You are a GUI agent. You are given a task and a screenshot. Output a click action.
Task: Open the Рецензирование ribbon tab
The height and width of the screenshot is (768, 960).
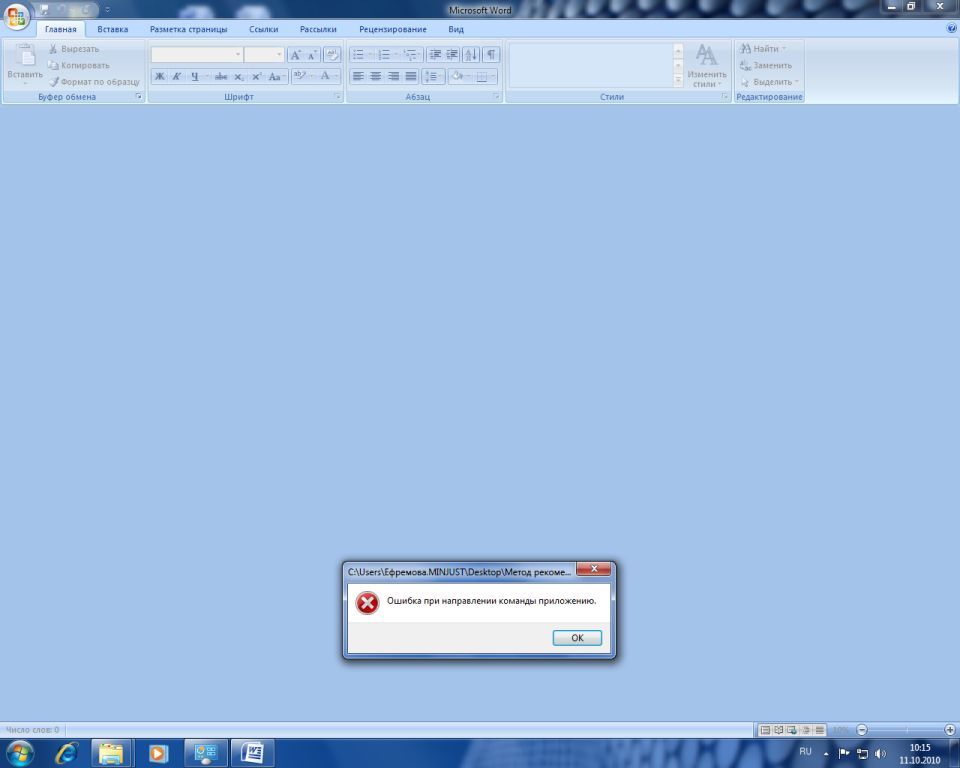tap(392, 29)
